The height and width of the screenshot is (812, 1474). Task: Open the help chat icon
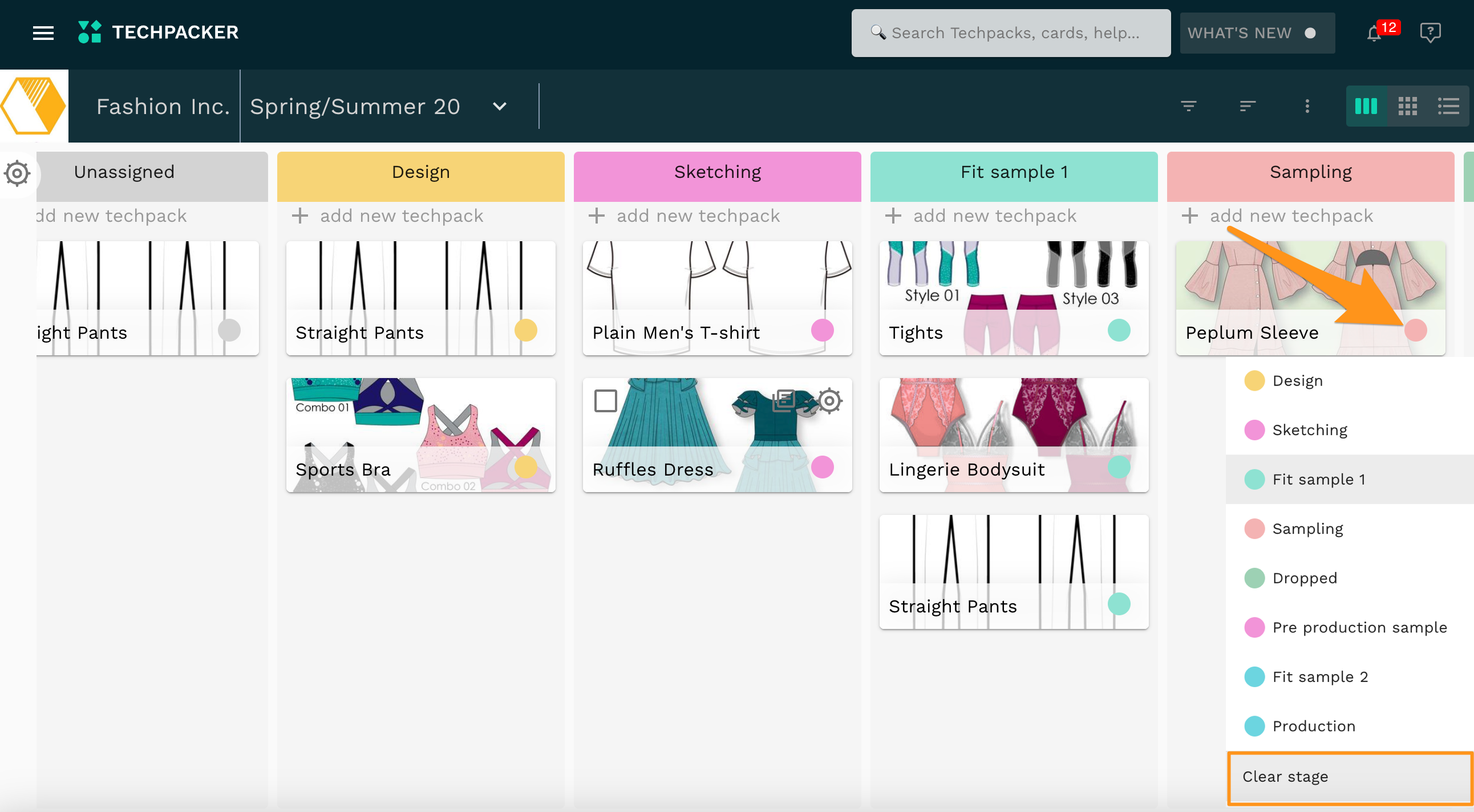[x=1430, y=33]
